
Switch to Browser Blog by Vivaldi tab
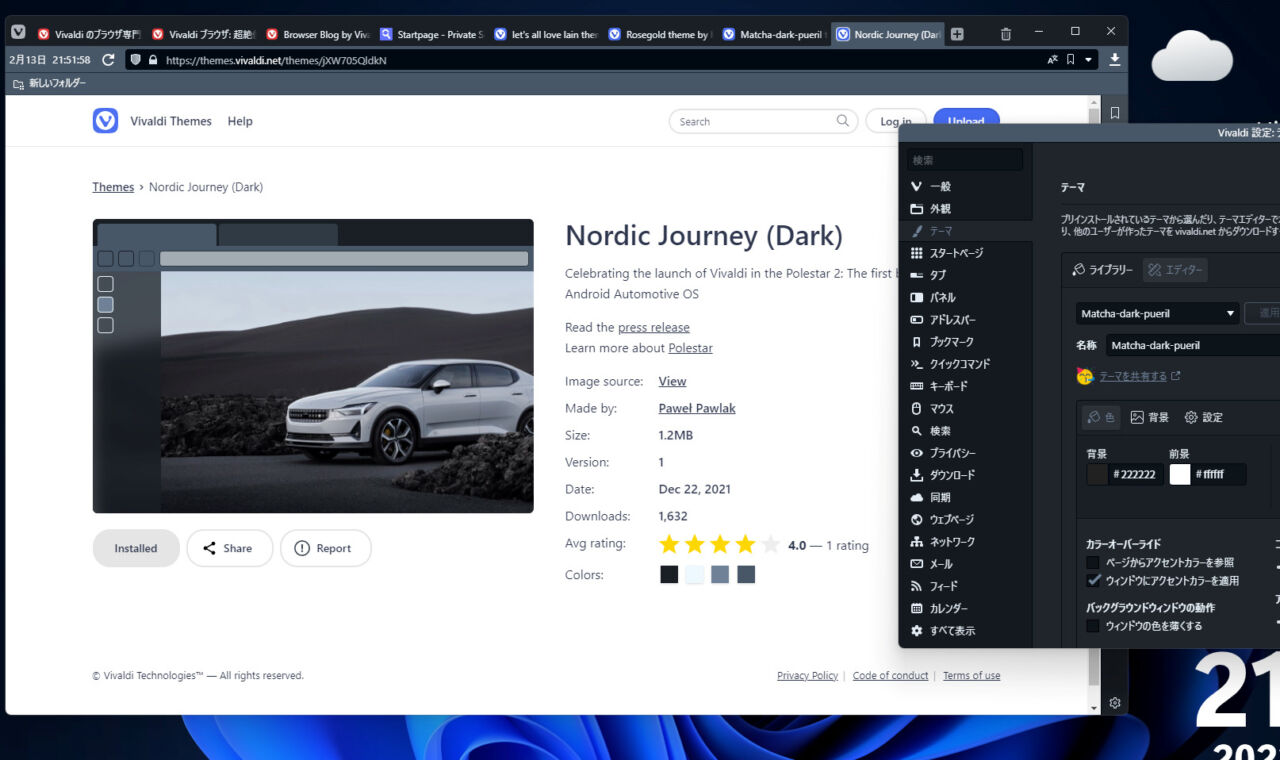(317, 34)
